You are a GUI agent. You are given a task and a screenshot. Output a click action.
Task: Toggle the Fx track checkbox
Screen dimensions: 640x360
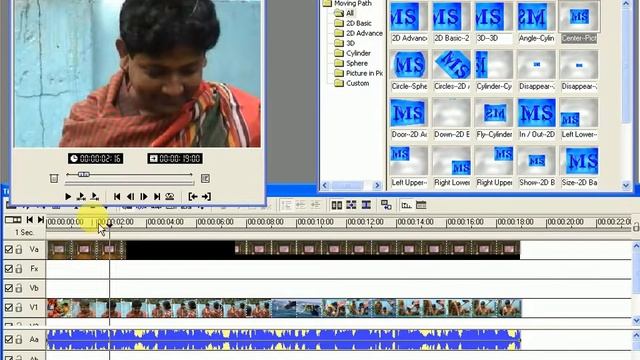click(9, 269)
